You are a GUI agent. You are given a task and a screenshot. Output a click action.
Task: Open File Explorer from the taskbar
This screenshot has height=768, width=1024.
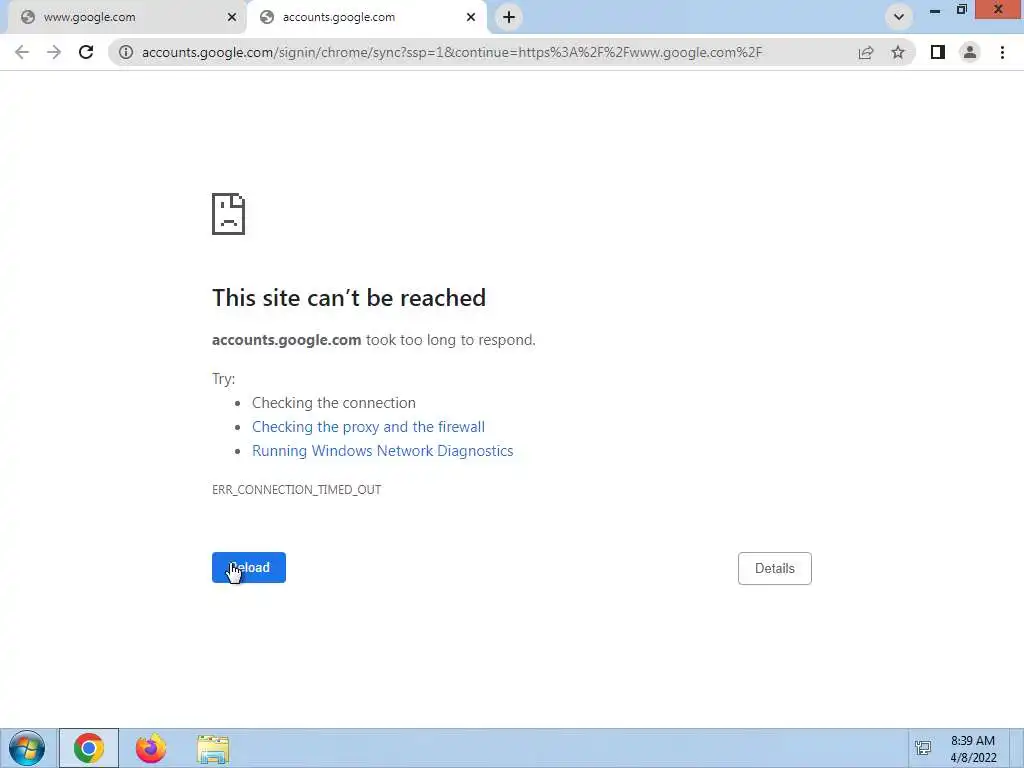coord(213,748)
